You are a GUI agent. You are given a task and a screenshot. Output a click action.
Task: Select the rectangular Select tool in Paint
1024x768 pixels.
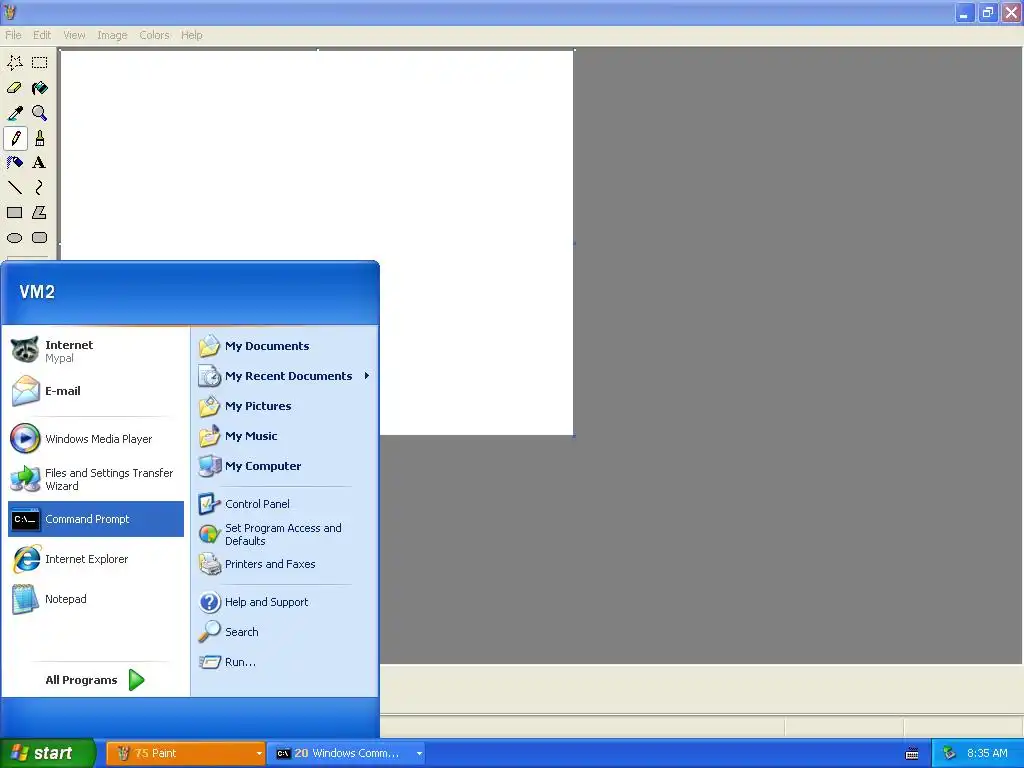pos(40,63)
